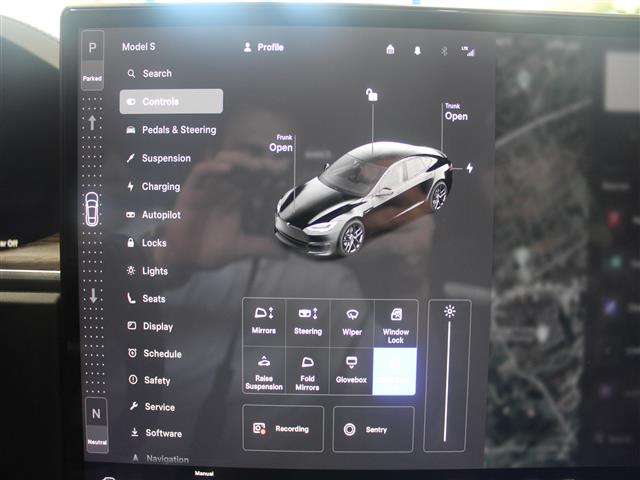Screen dimensions: 640x480
Task: Tap the Trunk Open label
Action: (456, 112)
